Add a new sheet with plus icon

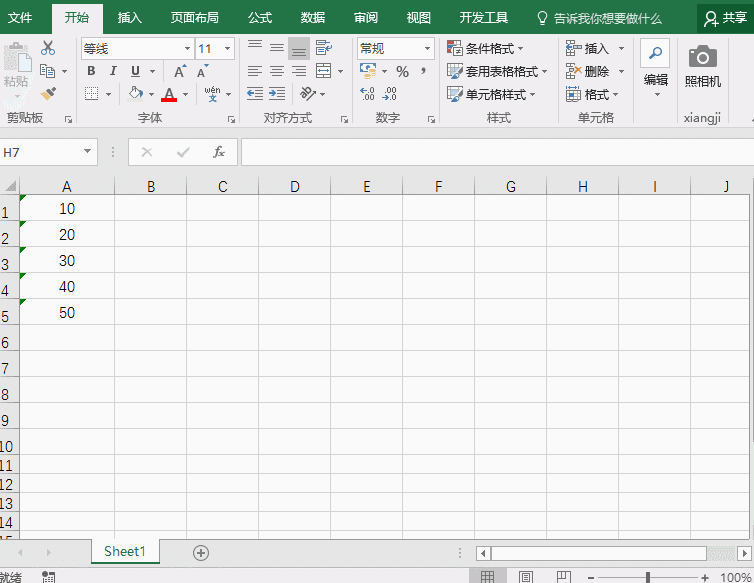coord(201,553)
